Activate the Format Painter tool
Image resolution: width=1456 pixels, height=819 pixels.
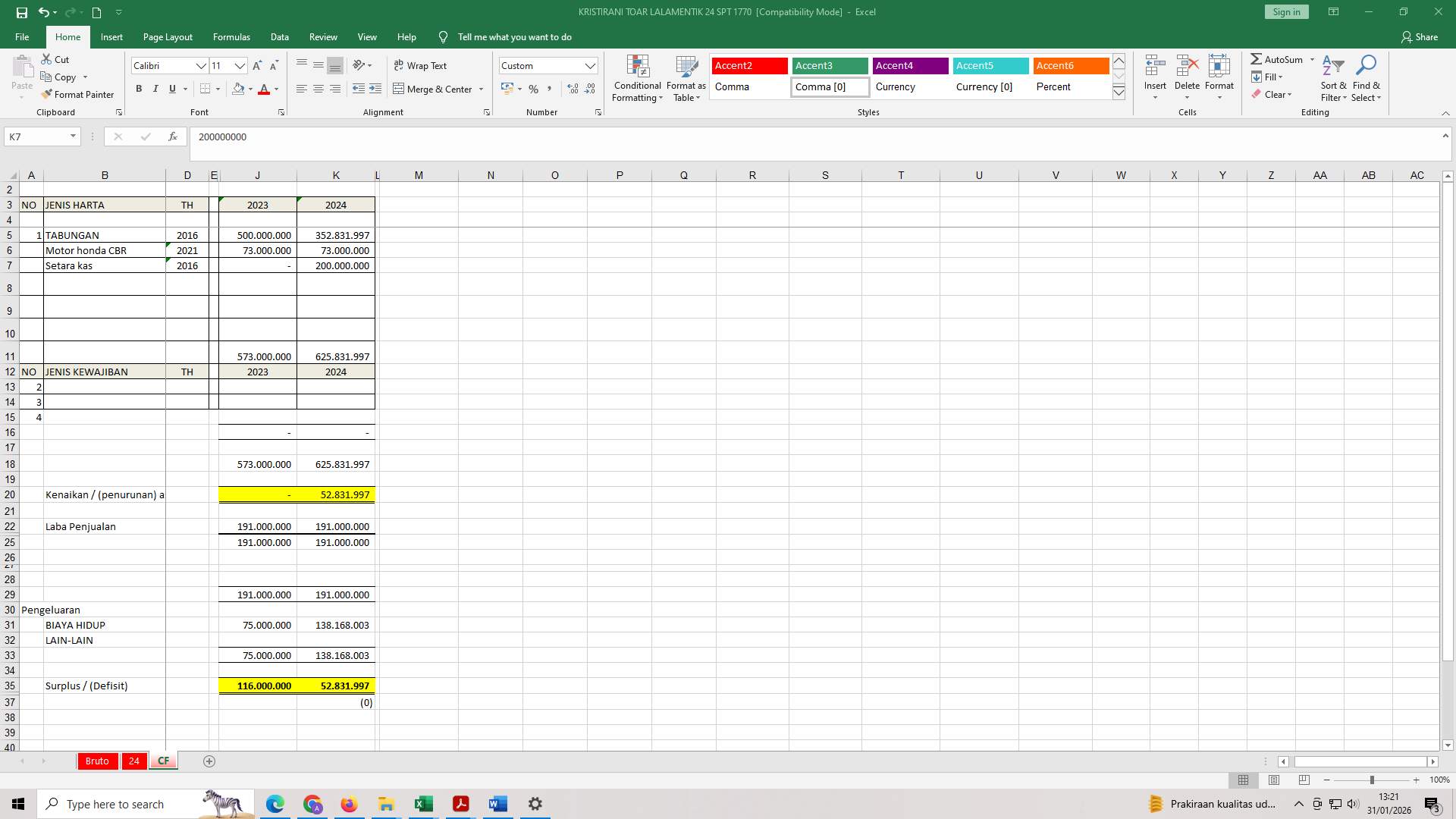(x=78, y=94)
